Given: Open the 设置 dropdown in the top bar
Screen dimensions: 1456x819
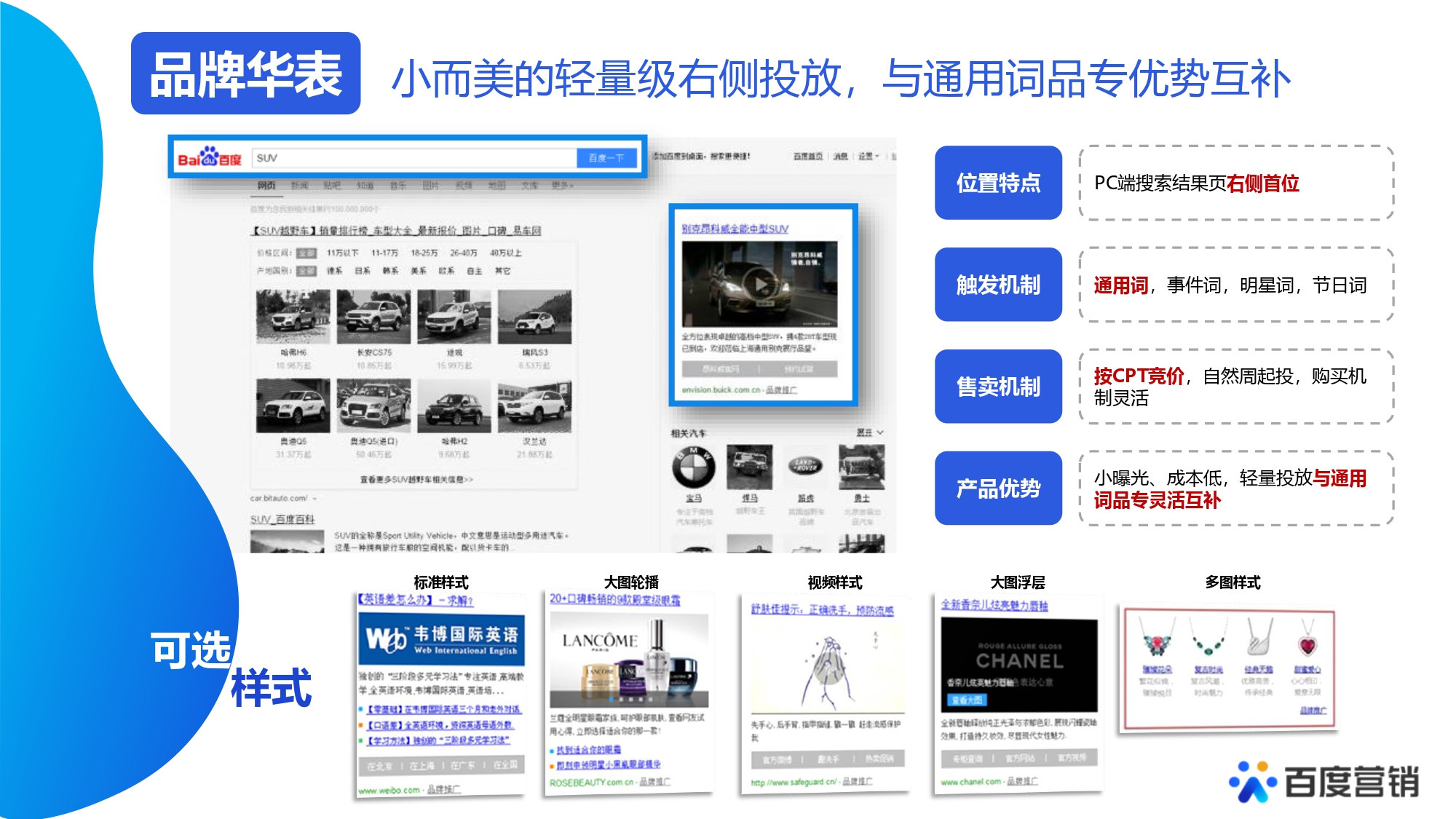Looking at the screenshot, I should click(x=868, y=157).
